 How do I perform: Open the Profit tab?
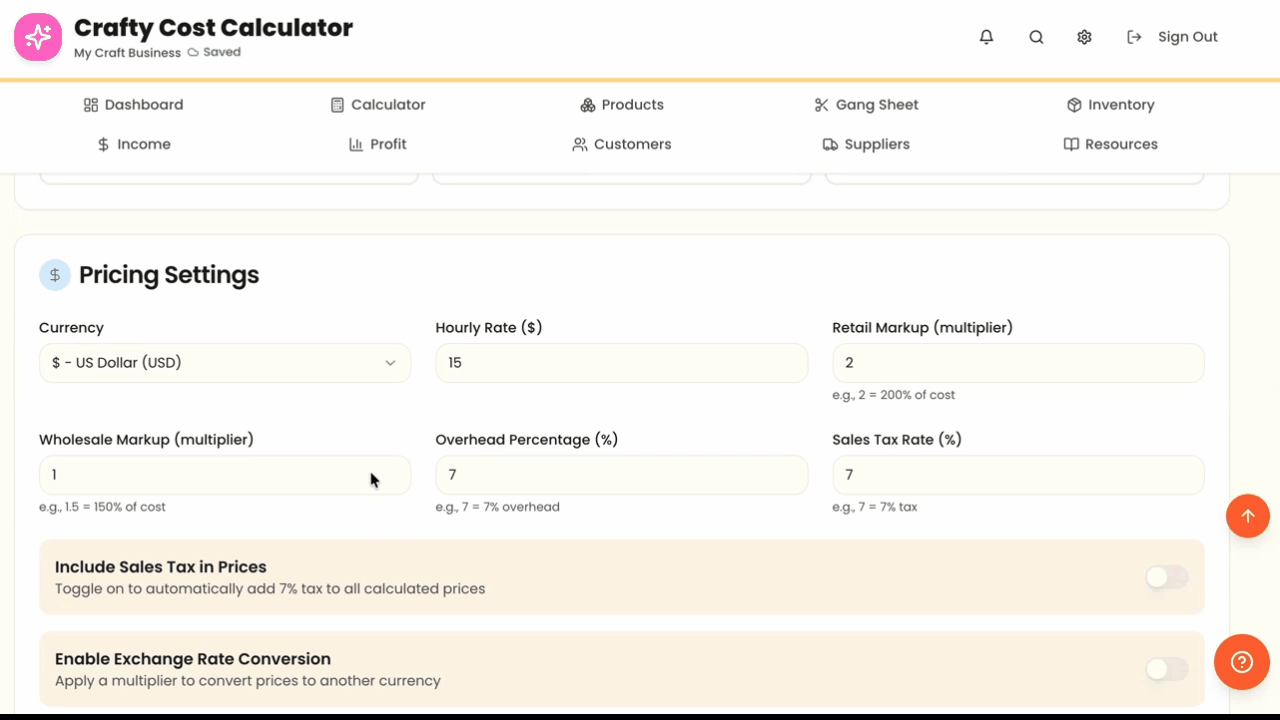(378, 144)
